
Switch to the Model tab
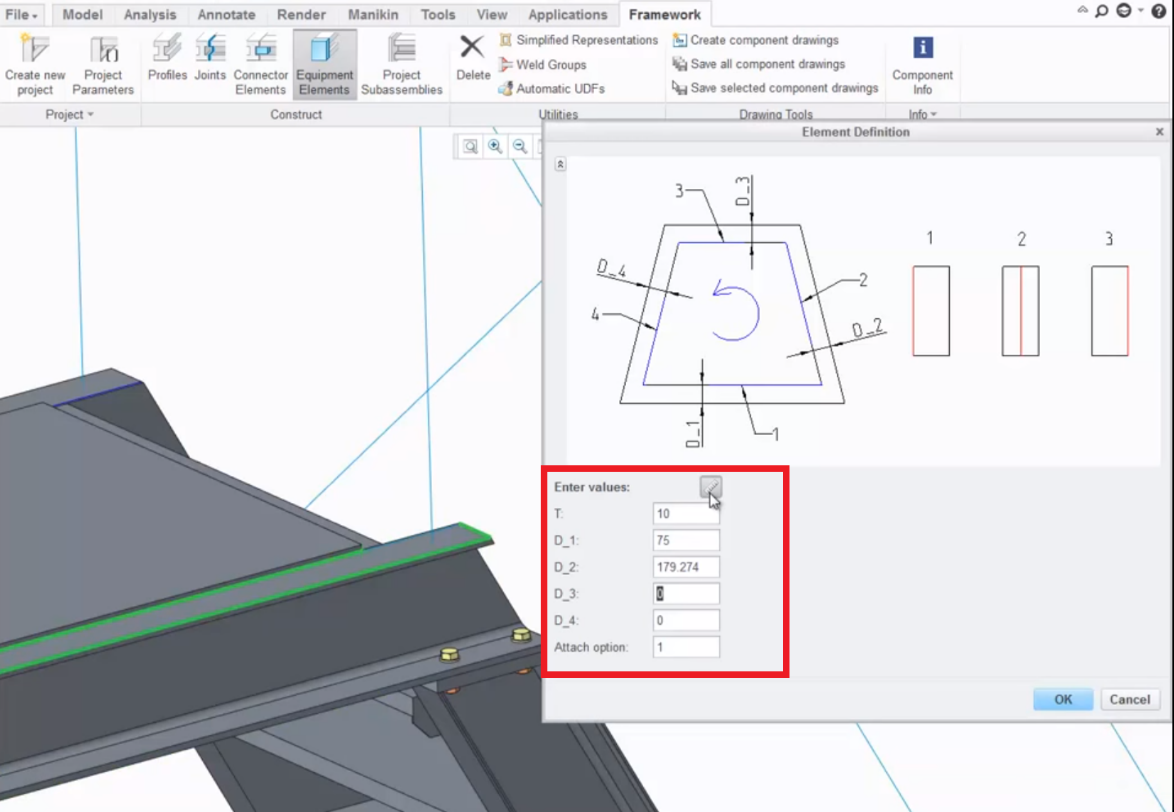pos(82,15)
